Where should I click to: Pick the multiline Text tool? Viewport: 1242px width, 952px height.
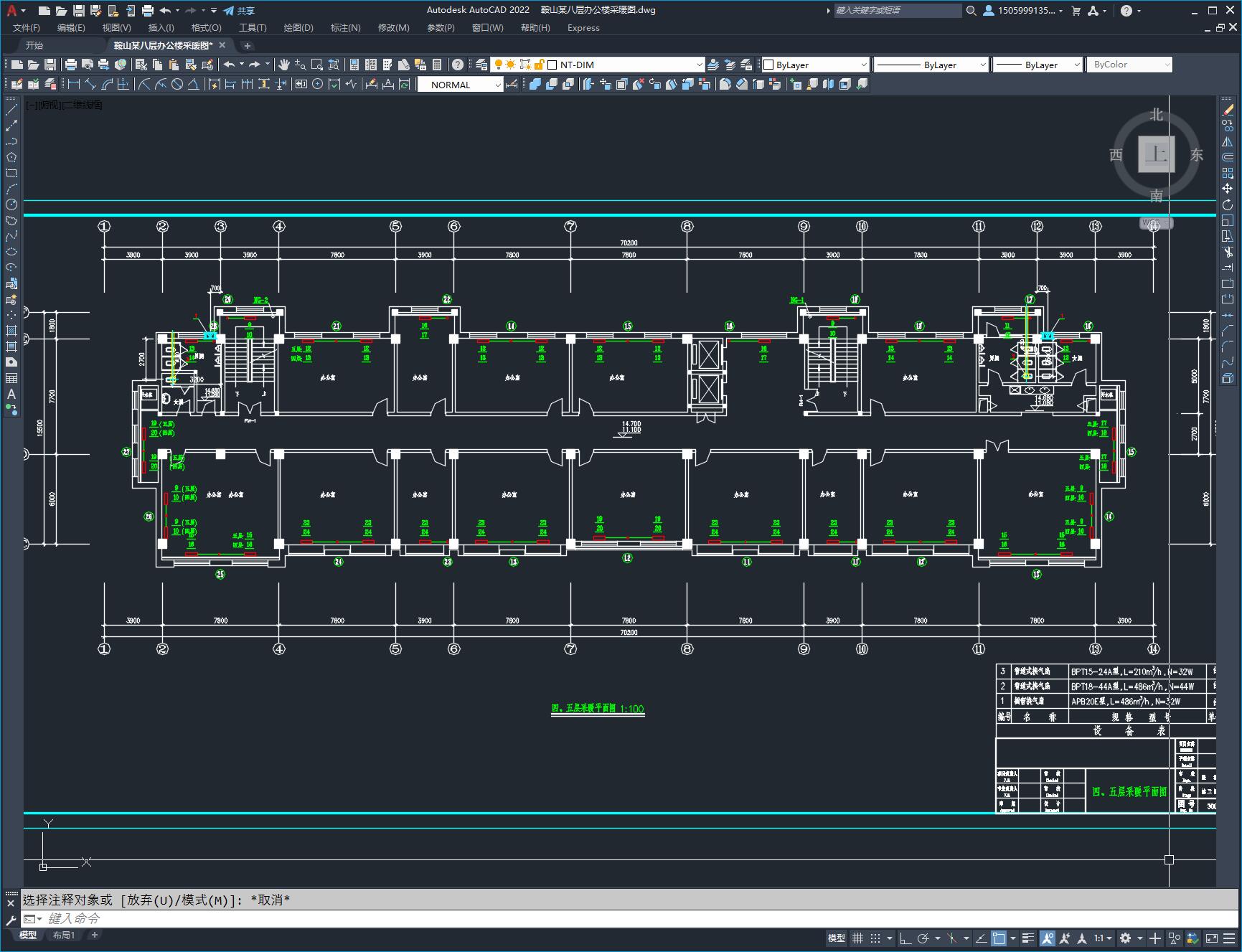pyautogui.click(x=11, y=394)
